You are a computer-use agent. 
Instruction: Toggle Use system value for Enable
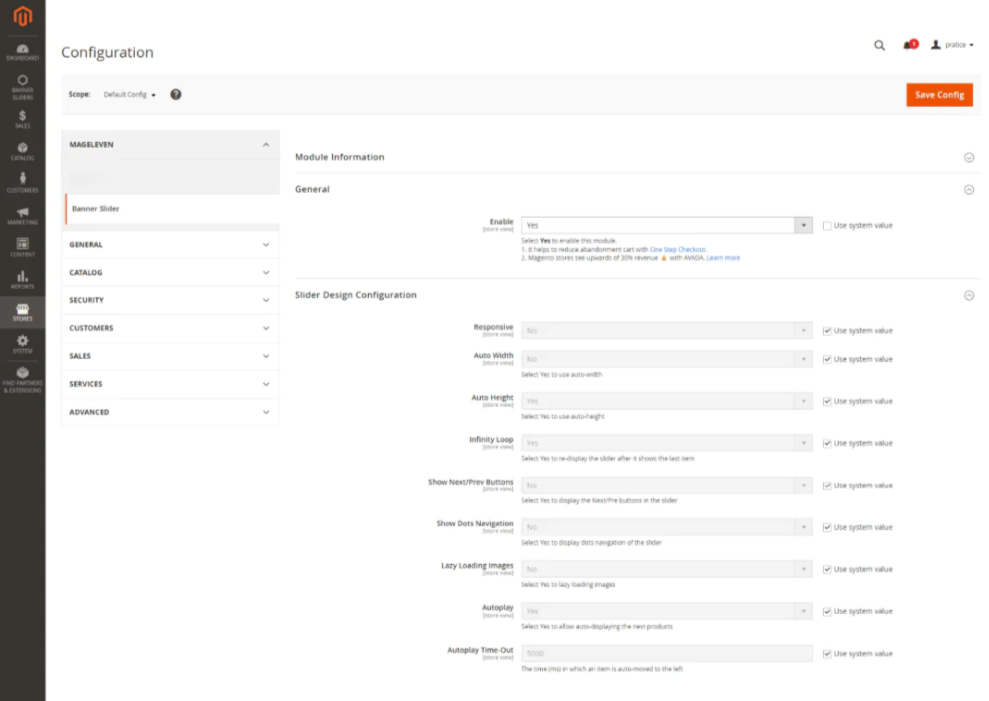coord(827,226)
